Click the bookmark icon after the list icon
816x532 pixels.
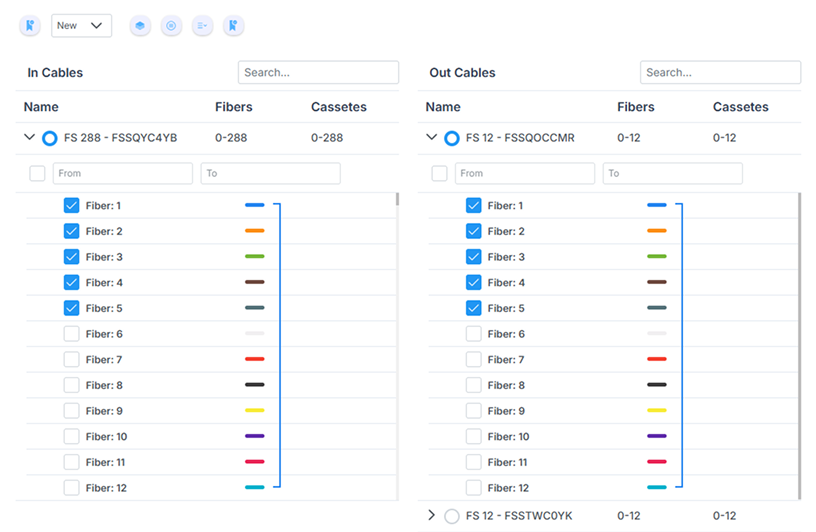tap(234, 26)
